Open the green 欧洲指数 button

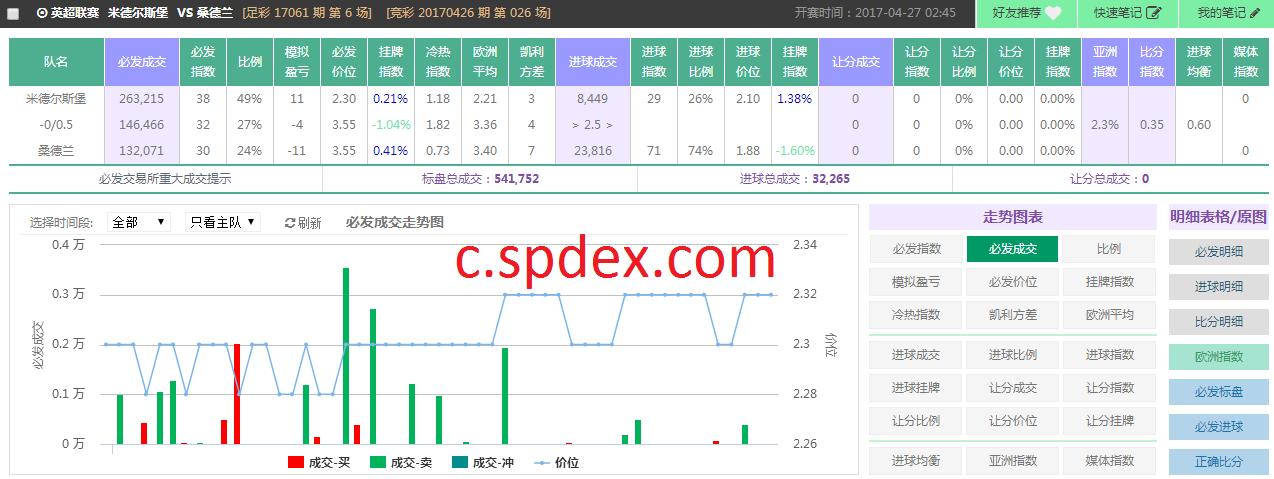tap(1219, 356)
